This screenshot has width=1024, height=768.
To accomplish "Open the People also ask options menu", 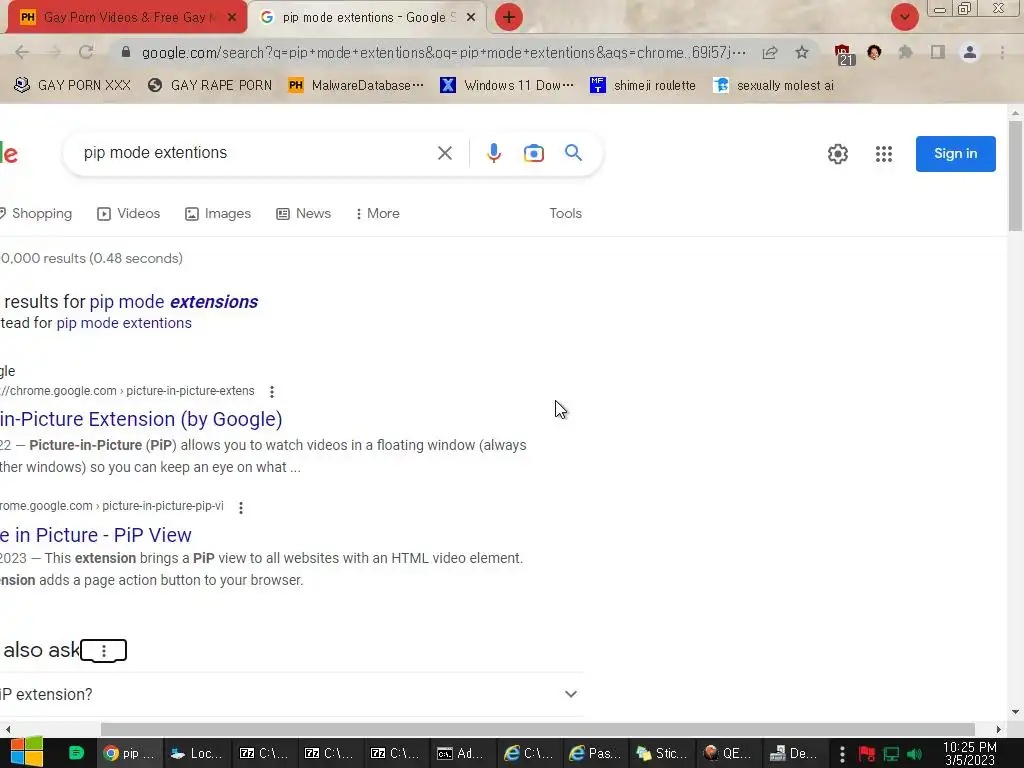I will point(104,650).
